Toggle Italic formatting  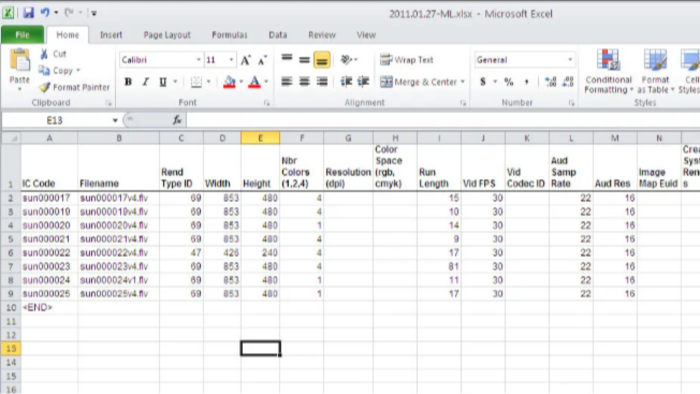pos(146,82)
